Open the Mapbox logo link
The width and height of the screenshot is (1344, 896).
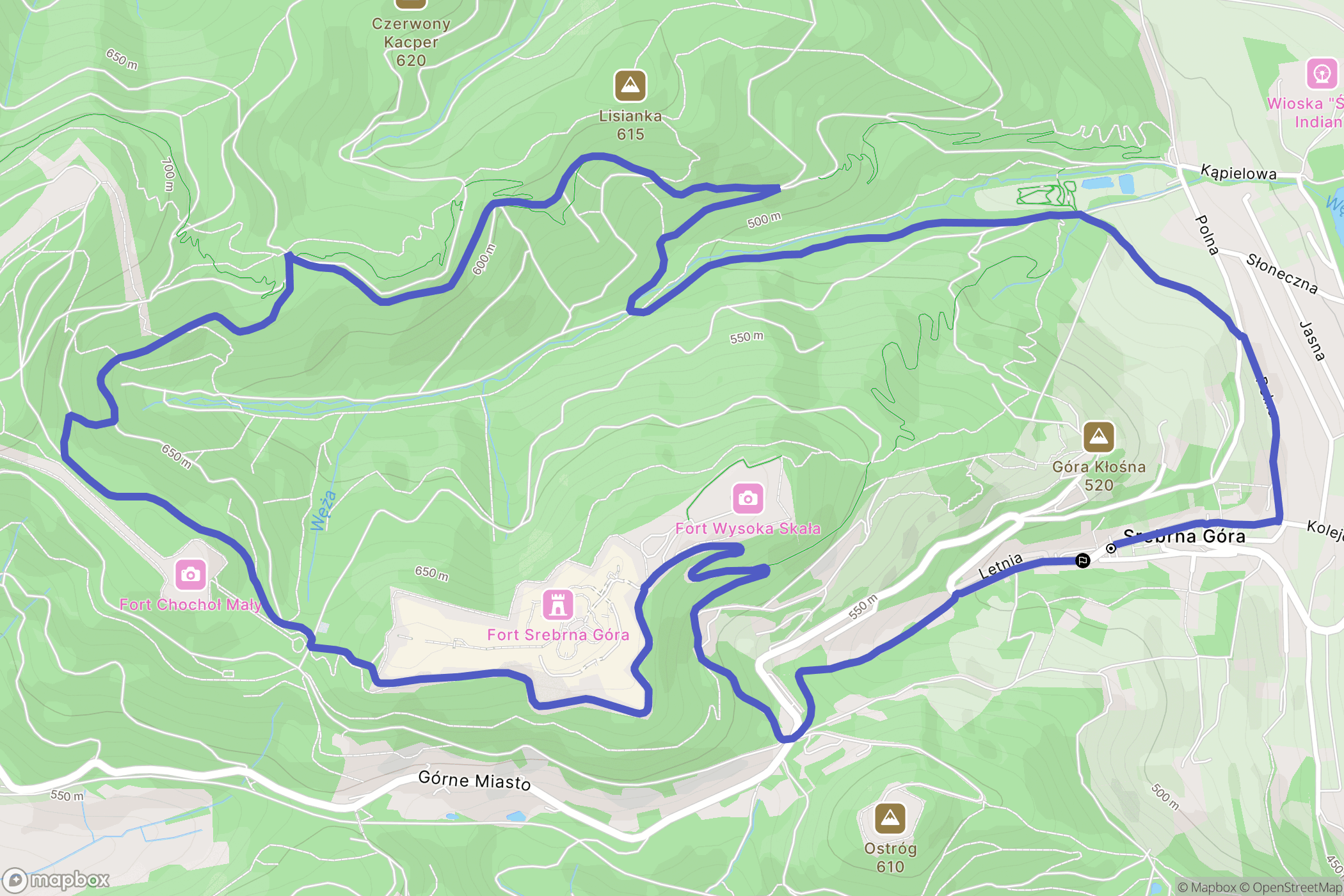(56, 880)
